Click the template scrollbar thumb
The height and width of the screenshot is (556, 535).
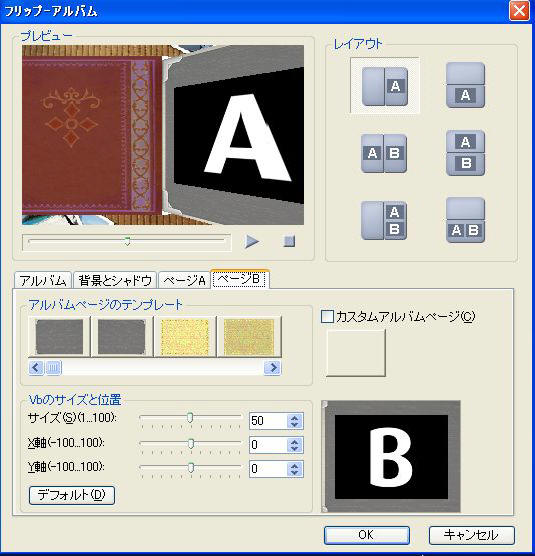(x=53, y=368)
